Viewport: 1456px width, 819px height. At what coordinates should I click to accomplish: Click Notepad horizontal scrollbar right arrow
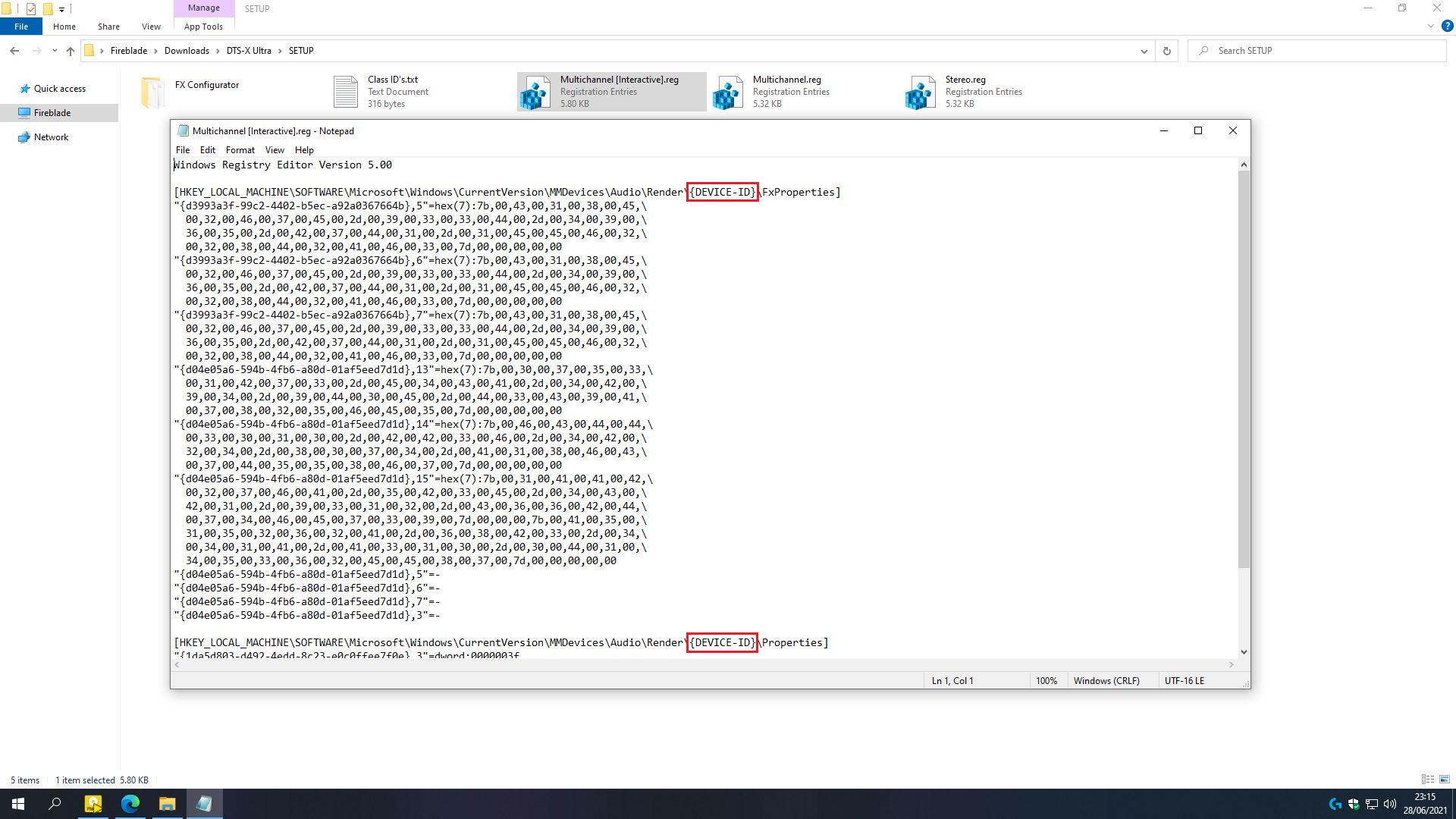point(1232,665)
